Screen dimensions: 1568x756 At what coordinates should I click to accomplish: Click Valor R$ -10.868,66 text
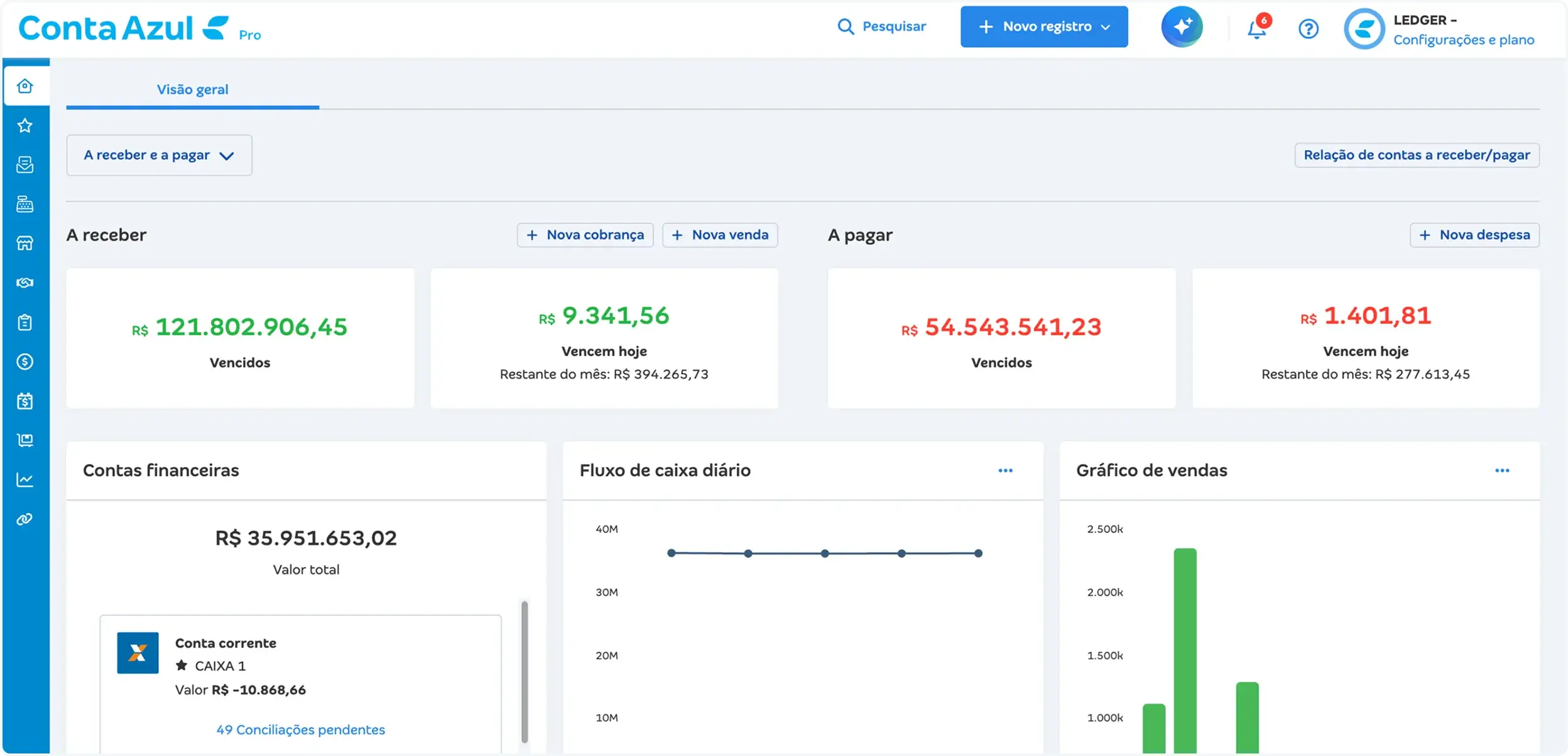pyautogui.click(x=241, y=690)
